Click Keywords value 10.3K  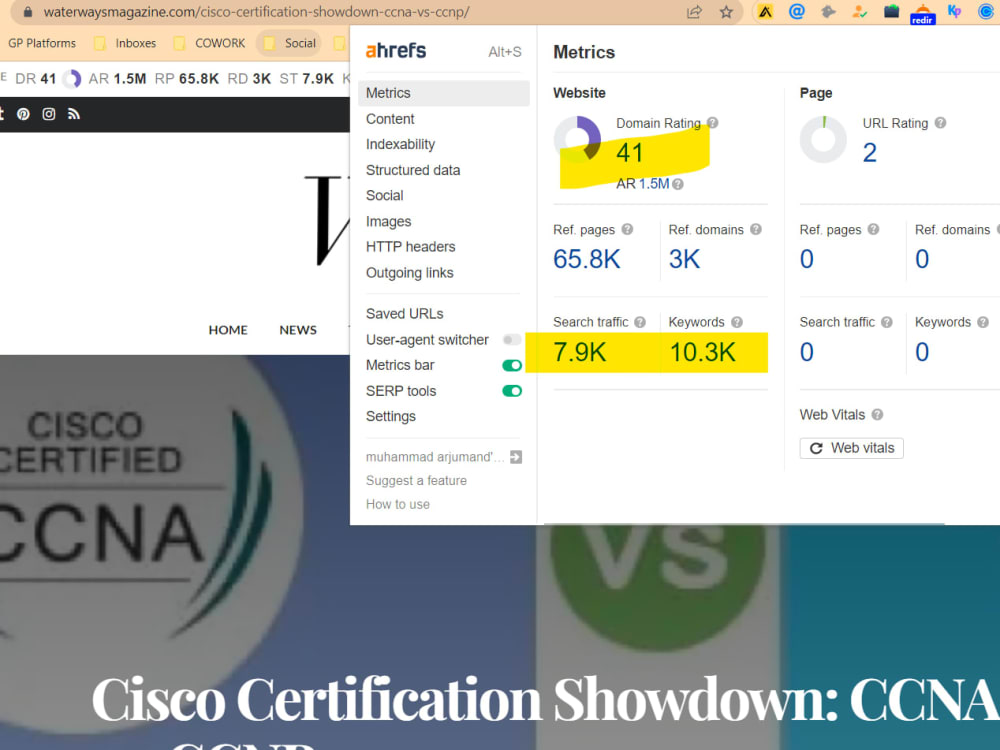[x=702, y=352]
